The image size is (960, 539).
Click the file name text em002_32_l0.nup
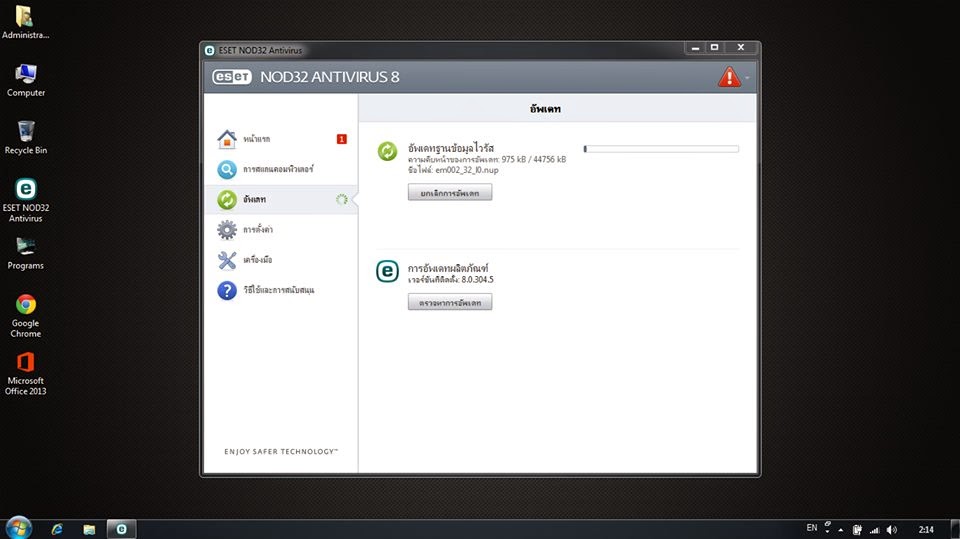pos(467,170)
